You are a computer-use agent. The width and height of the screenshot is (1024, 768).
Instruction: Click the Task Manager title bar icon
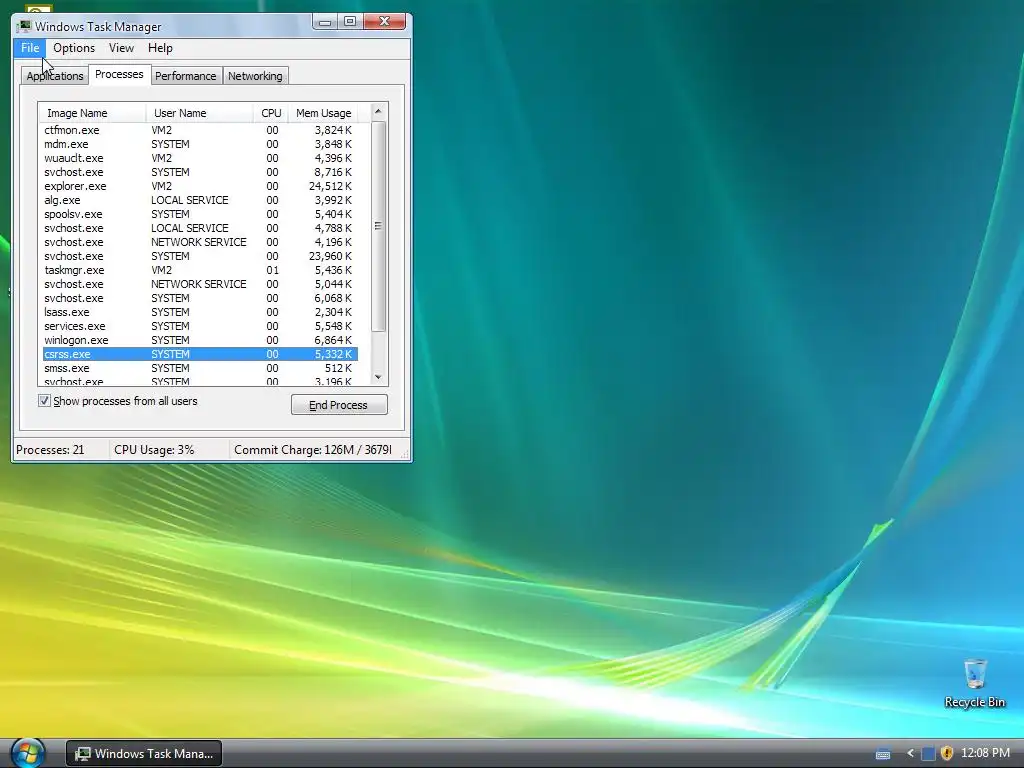[25, 26]
